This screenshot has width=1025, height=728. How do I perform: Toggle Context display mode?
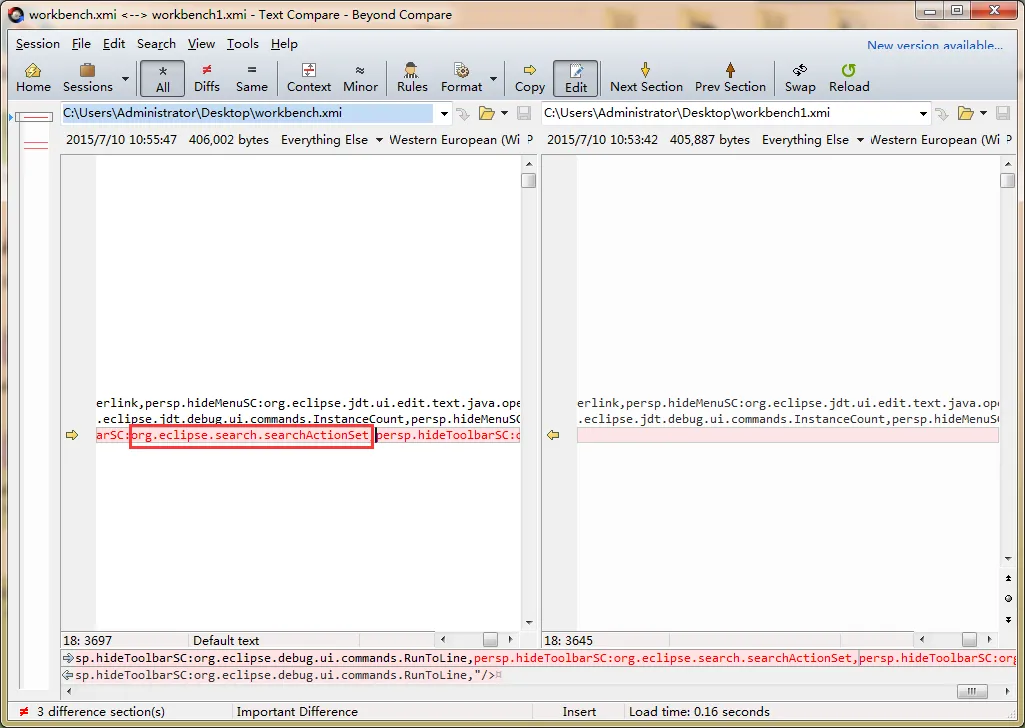(x=309, y=78)
